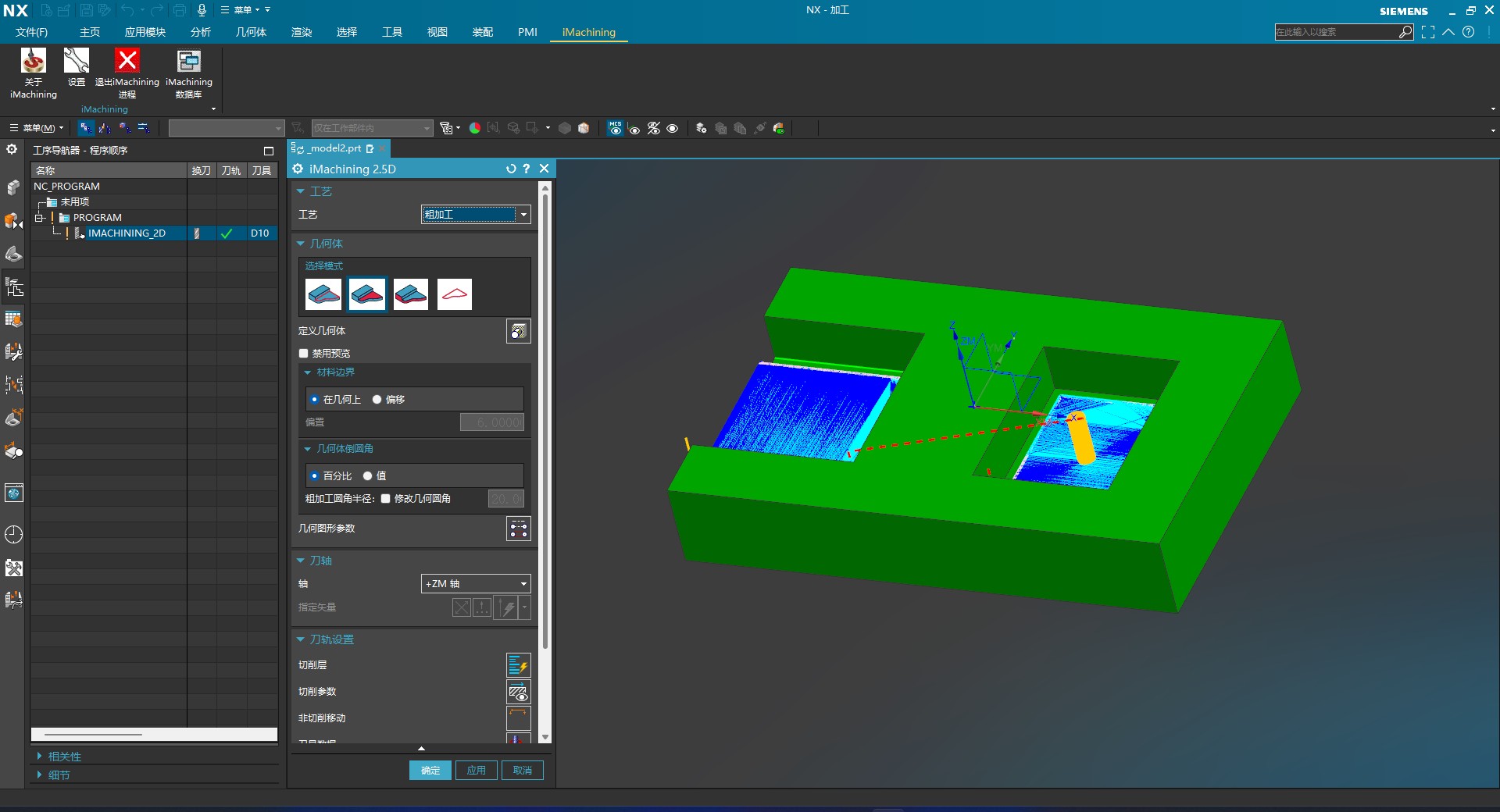Image resolution: width=1500 pixels, height=812 pixels.
Task: Switch to 分析 tab
Action: tap(201, 32)
